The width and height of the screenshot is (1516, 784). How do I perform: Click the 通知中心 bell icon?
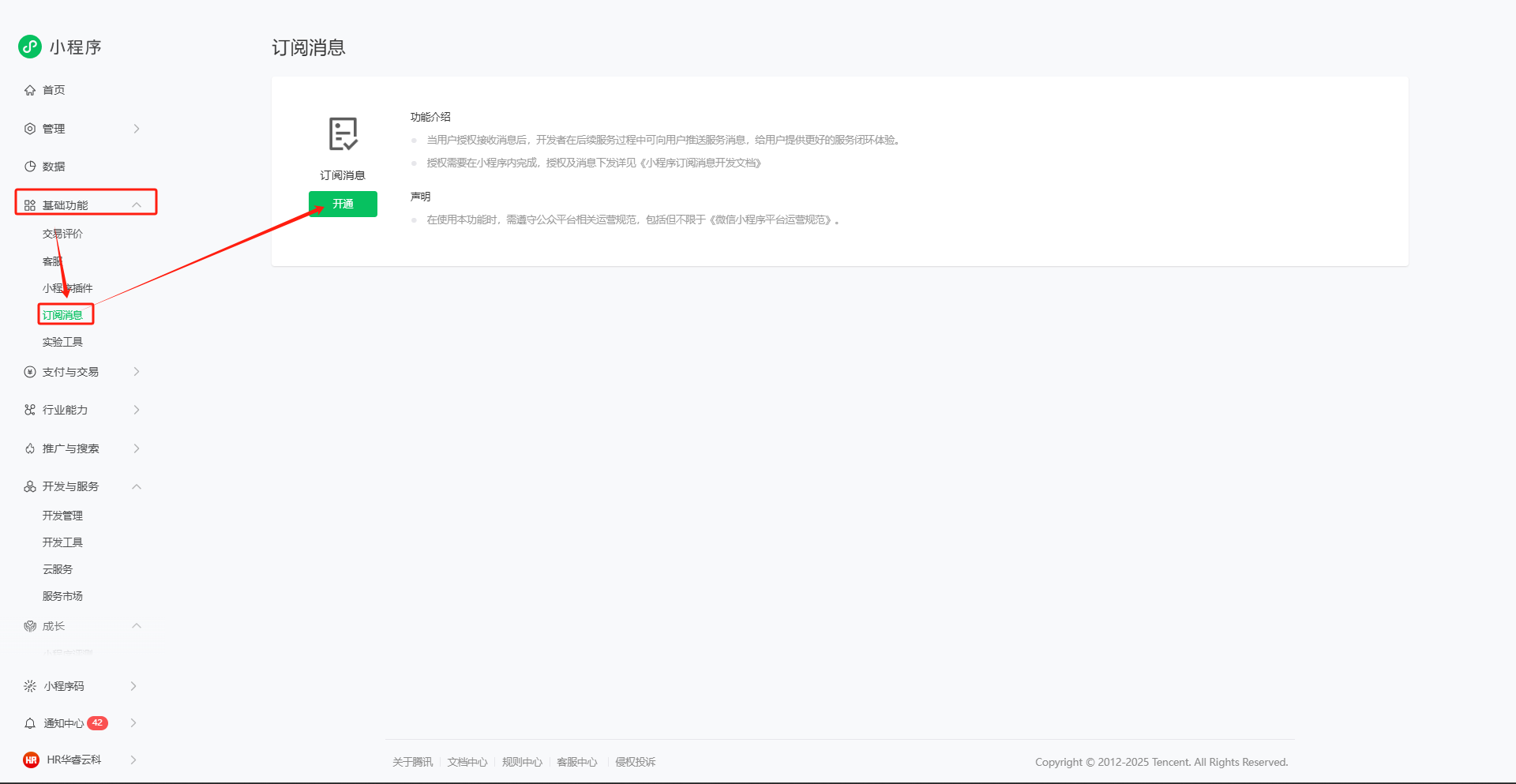point(30,723)
